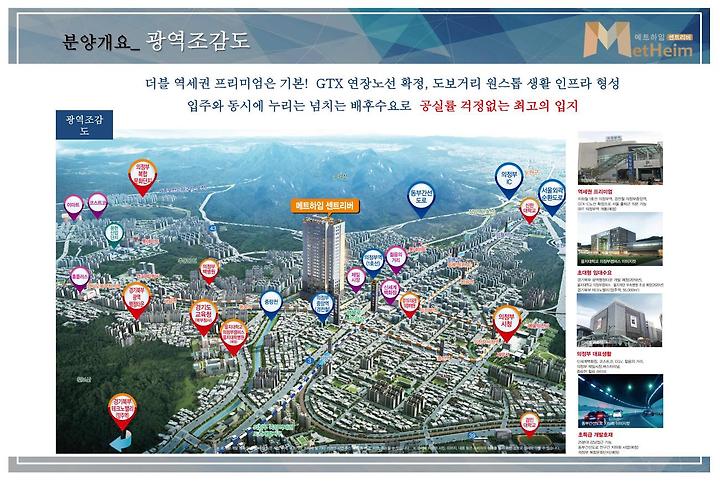Select the 이마트 purple map pin

[73, 207]
